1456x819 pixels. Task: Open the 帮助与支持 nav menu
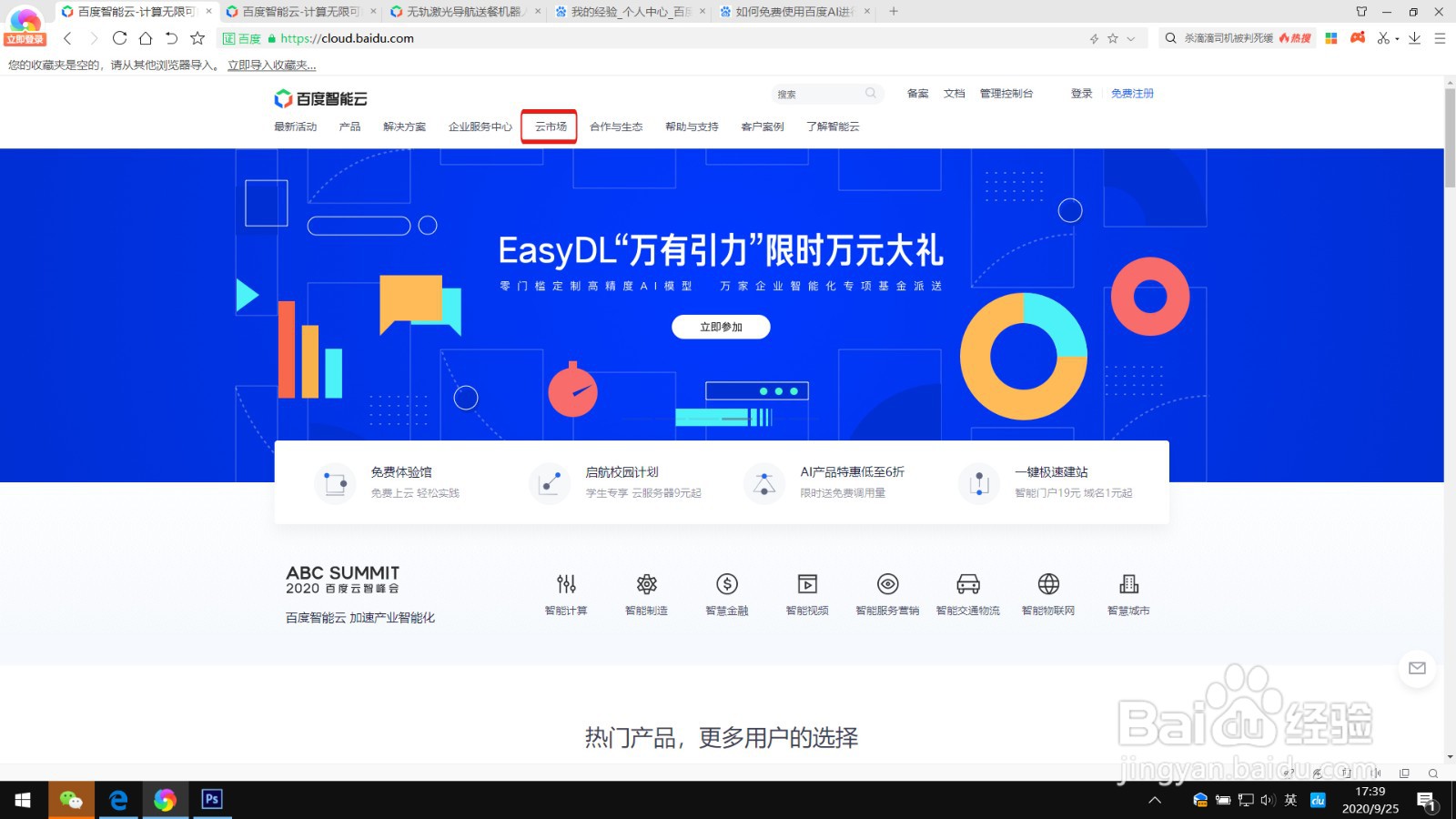click(692, 126)
